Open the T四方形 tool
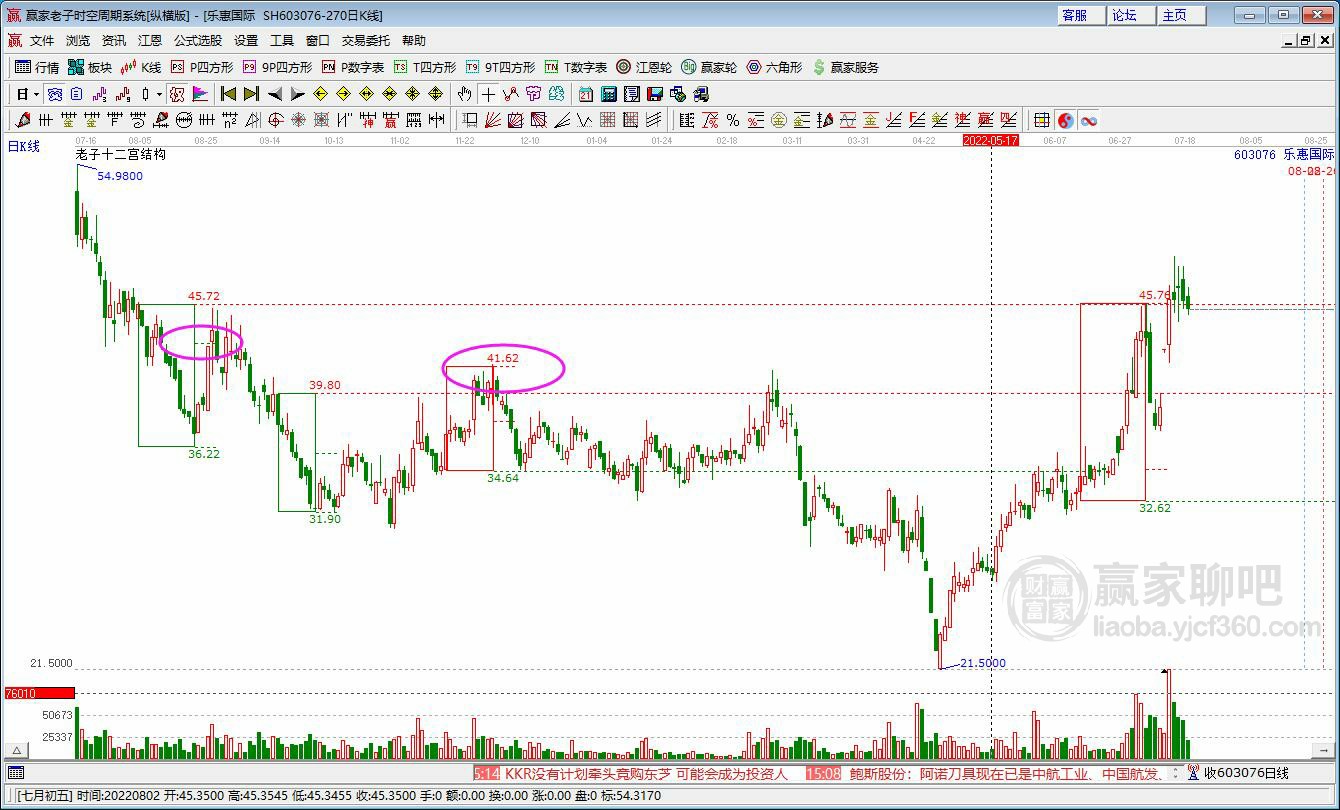Screen dimensions: 1340x810 [x=425, y=67]
